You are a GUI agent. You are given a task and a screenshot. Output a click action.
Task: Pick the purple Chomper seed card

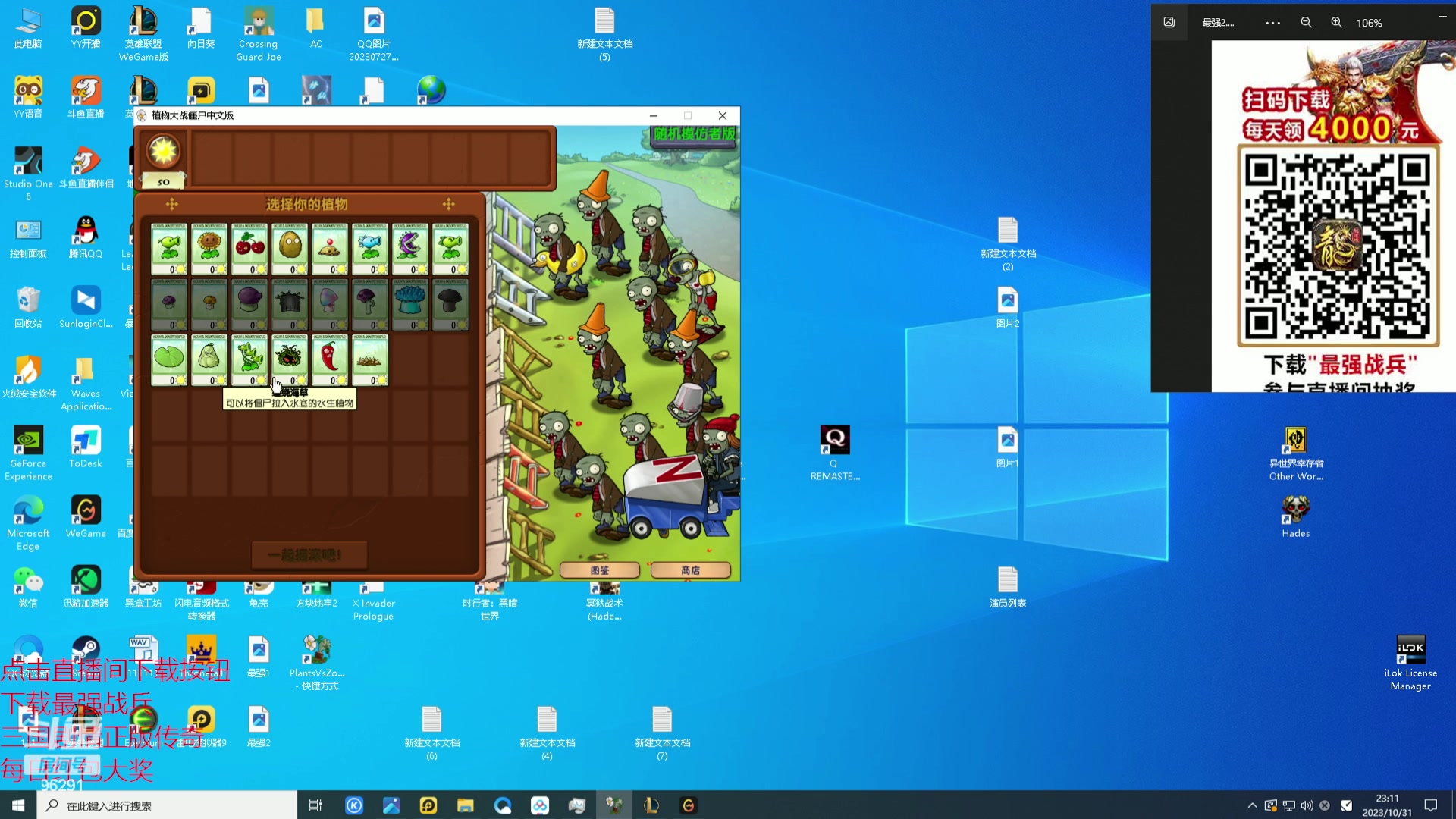[x=410, y=248]
